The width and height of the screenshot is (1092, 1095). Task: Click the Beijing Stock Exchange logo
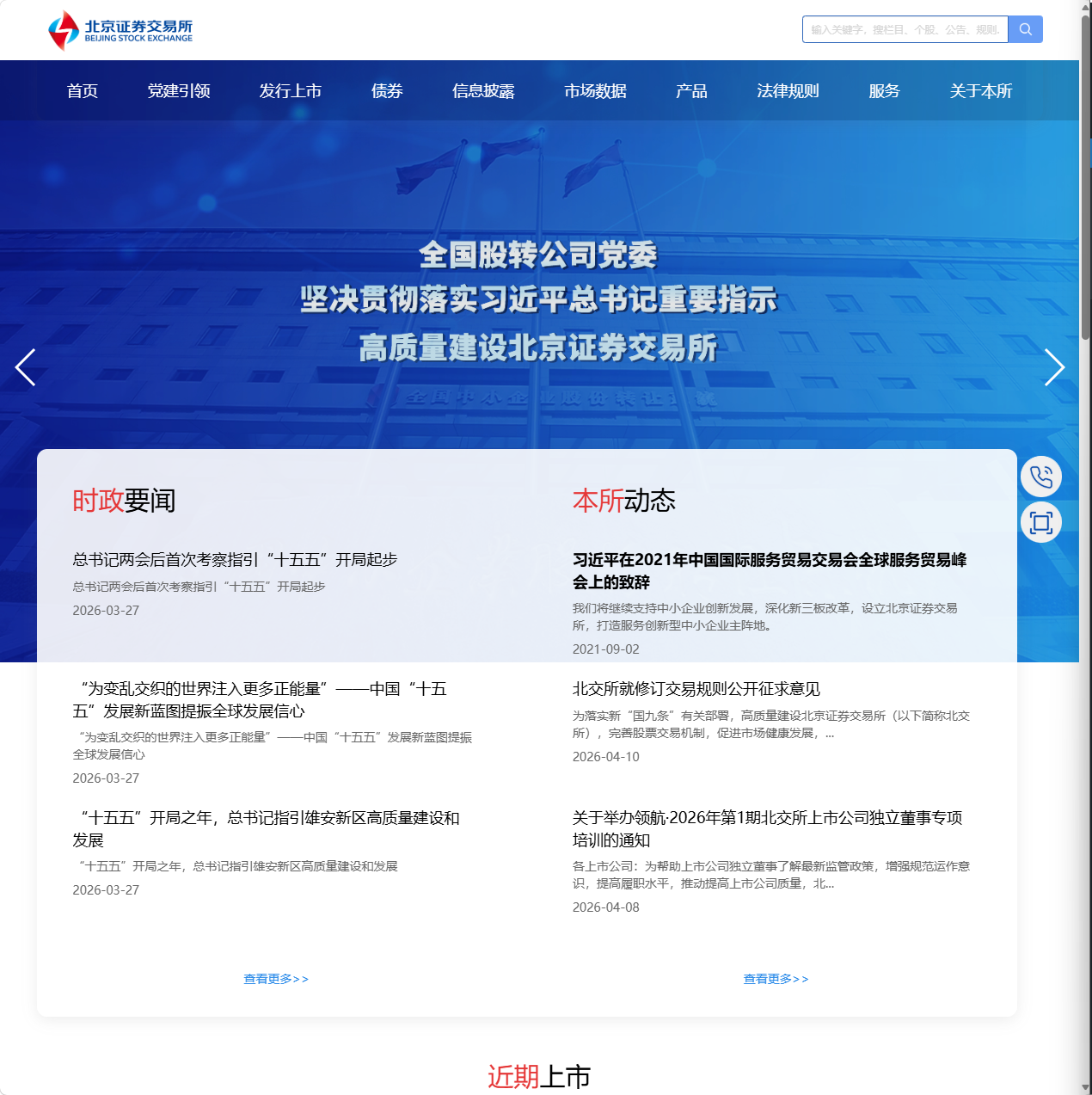click(121, 29)
